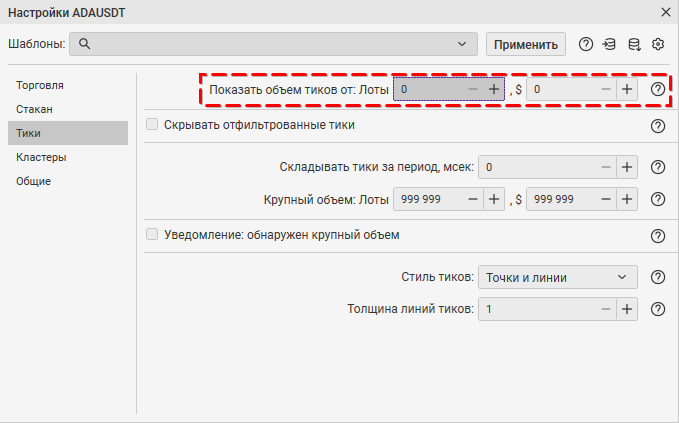This screenshot has width=679, height=423.
Task: Increase tick line thickness with plus
Action: point(627,309)
